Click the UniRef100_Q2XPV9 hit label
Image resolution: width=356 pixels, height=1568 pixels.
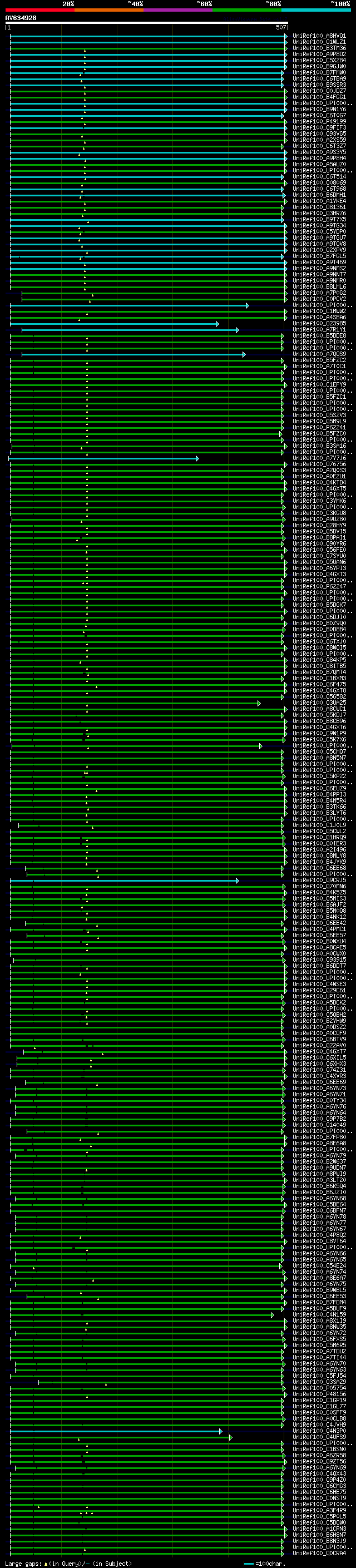(x=319, y=250)
